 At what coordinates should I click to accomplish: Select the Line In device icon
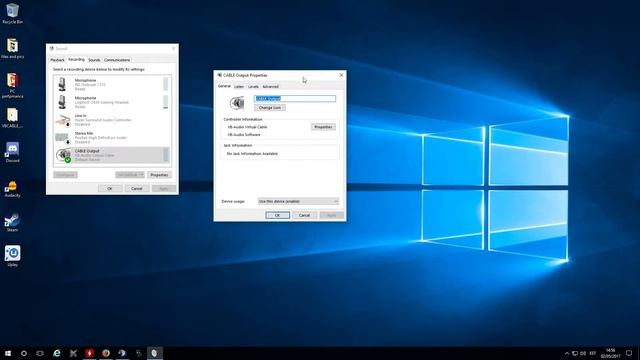click(x=63, y=120)
